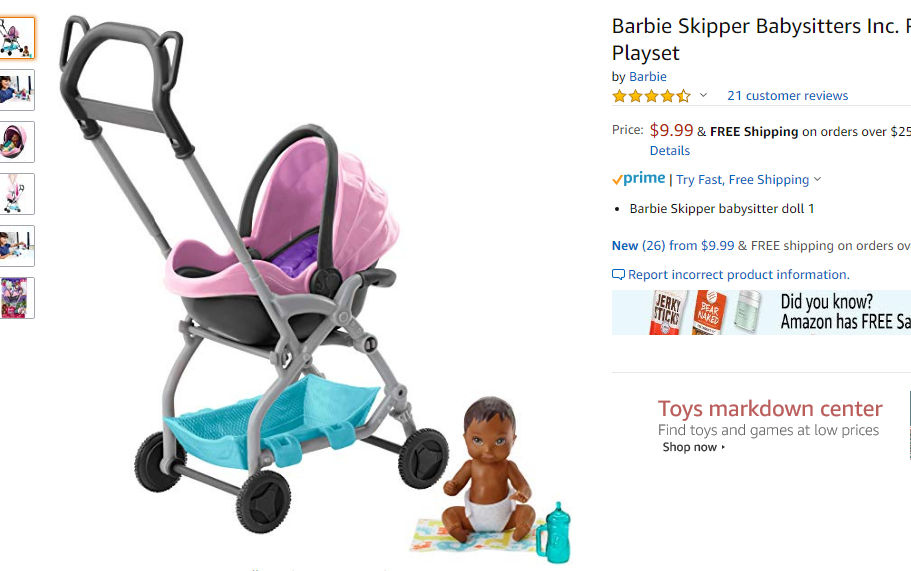Image resolution: width=911 pixels, height=571 pixels.
Task: Select the sixth thumbnail of product packaging
Action: (x=17, y=298)
